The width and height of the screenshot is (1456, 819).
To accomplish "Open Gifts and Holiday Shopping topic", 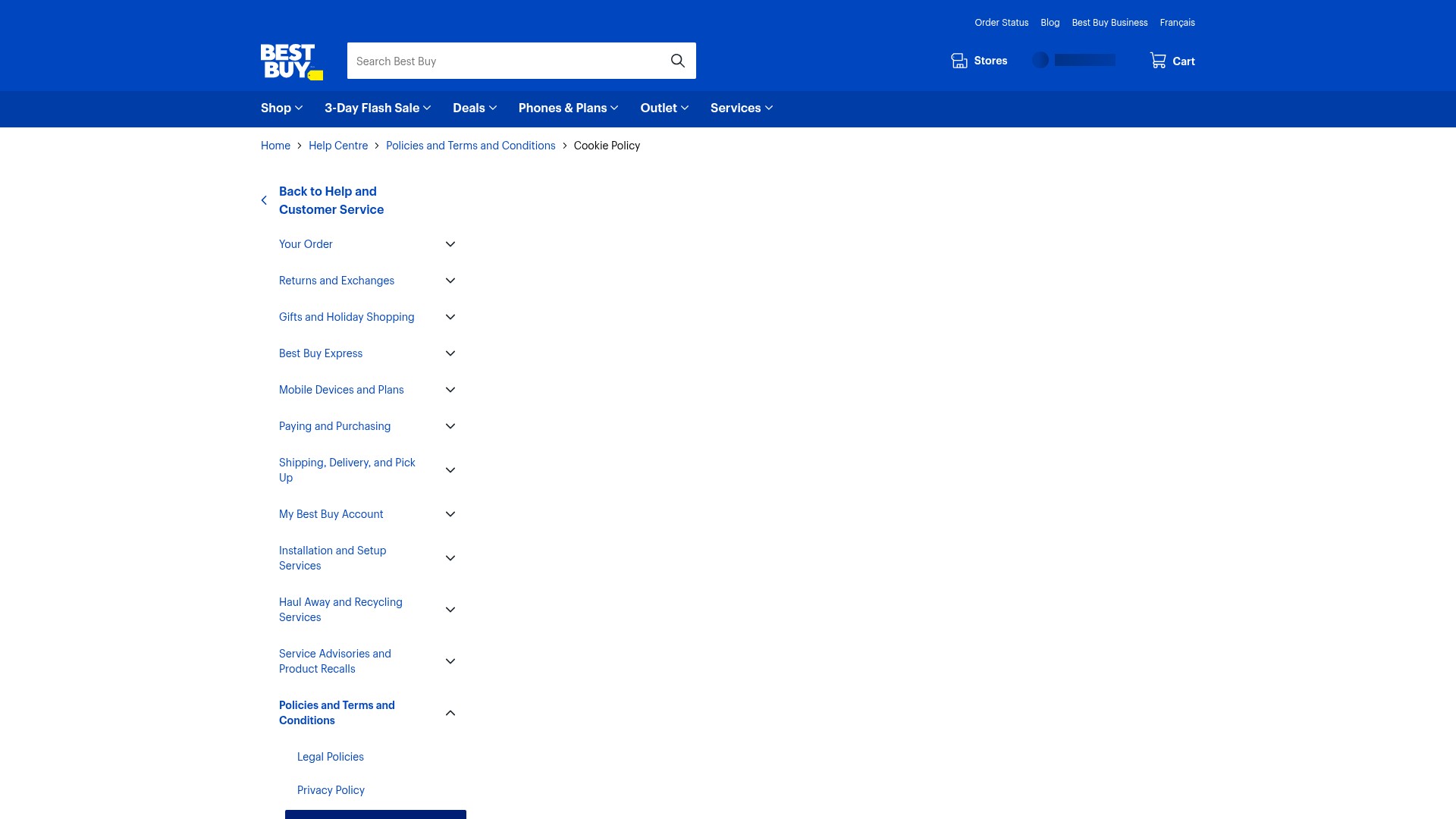I will point(347,317).
